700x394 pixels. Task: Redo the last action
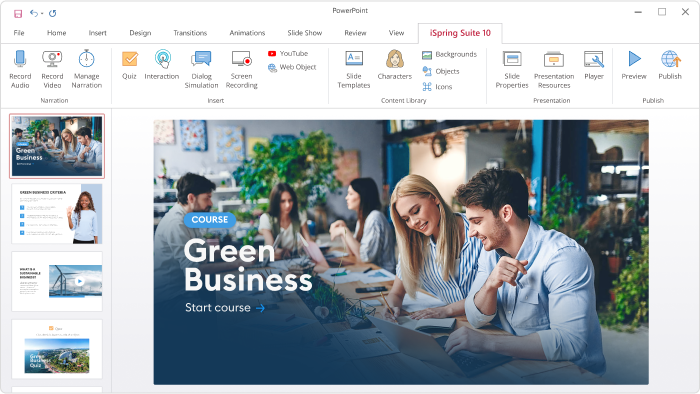point(53,13)
